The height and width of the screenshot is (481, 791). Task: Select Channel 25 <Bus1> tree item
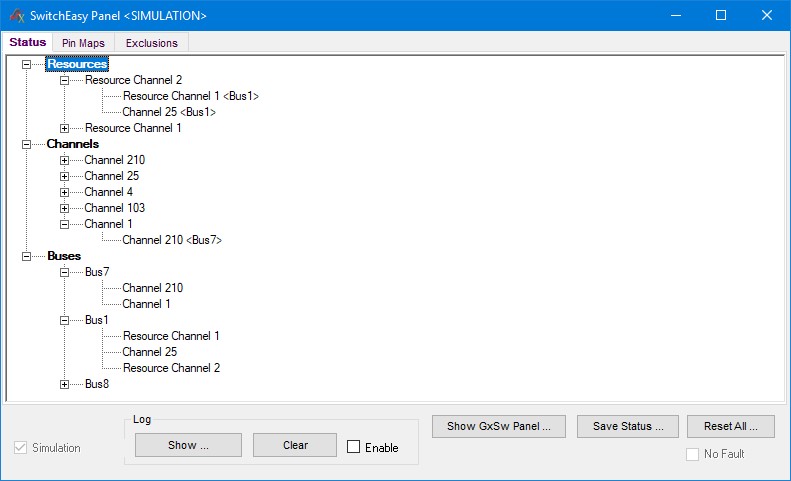168,112
